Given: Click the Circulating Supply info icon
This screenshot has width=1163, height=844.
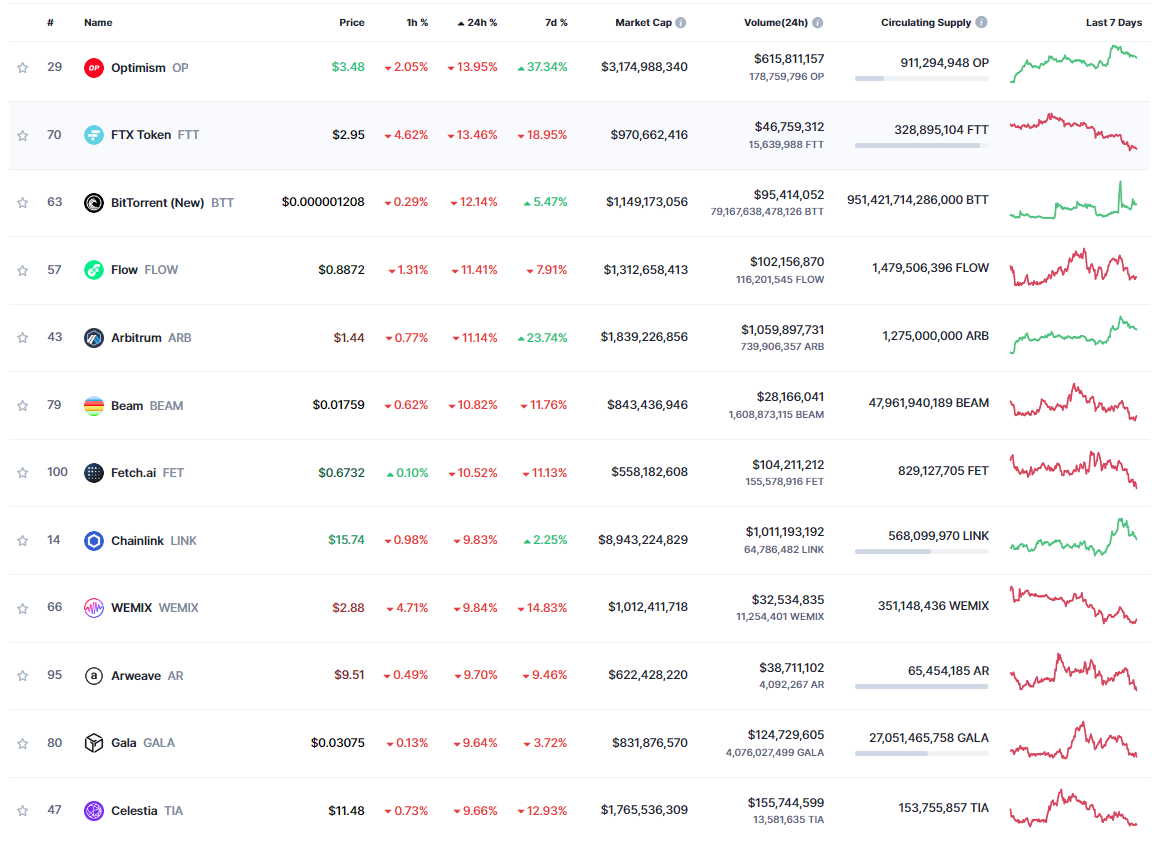Looking at the screenshot, I should click(981, 22).
